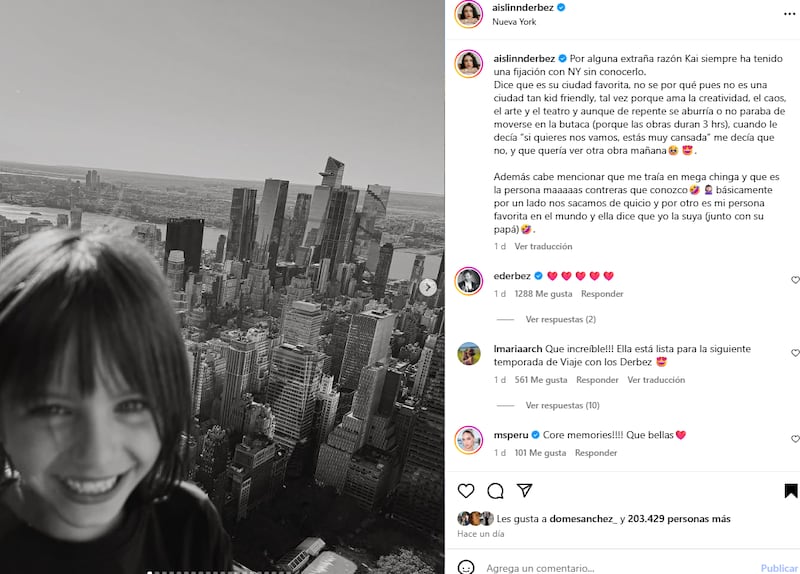View the 203.429 personas más likes list
This screenshot has width=800, height=574.
[x=679, y=519]
